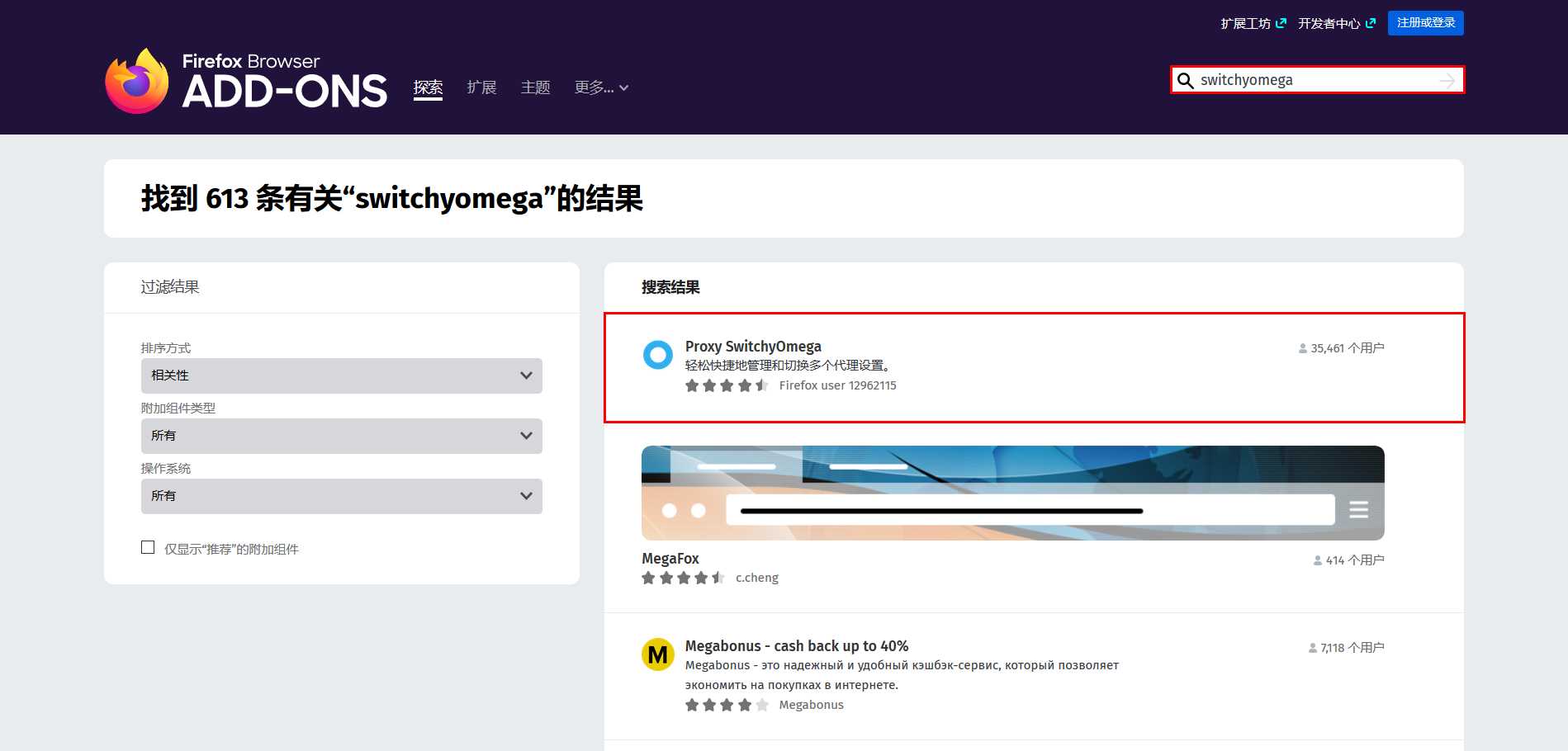Click the search magnifier icon

coord(1185,80)
